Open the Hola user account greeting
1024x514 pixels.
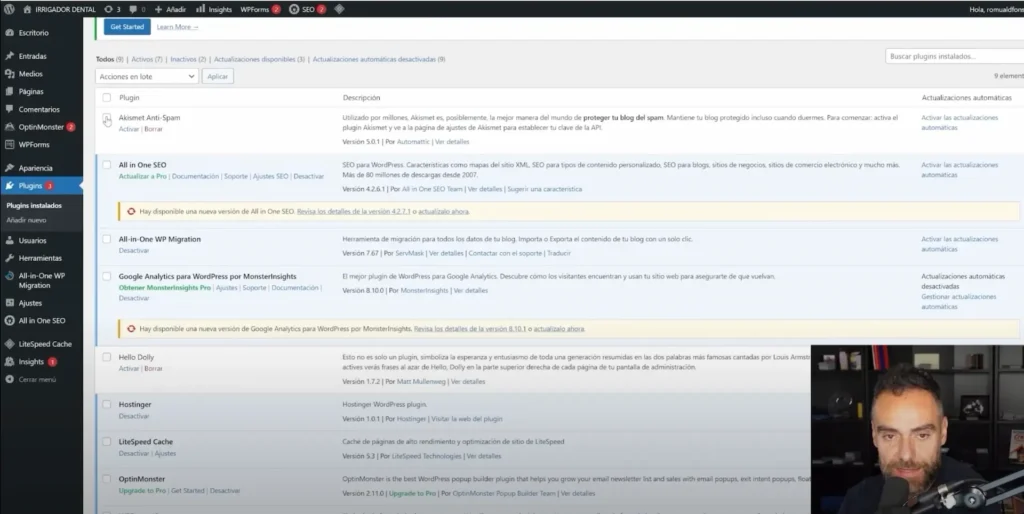coord(996,9)
